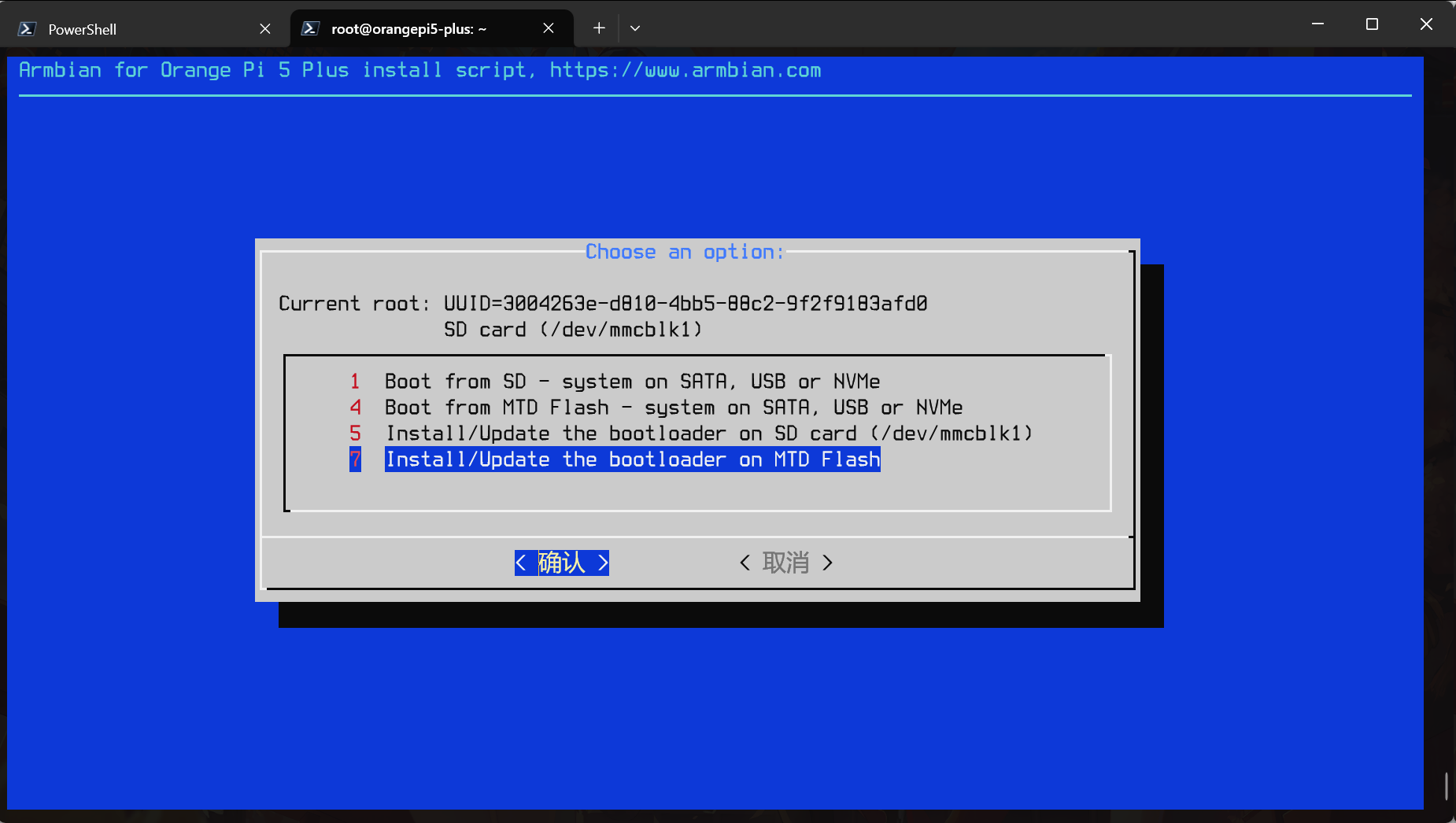Image resolution: width=1456 pixels, height=823 pixels.
Task: Click the https://www.armbian.com URL text
Action: tap(685, 70)
